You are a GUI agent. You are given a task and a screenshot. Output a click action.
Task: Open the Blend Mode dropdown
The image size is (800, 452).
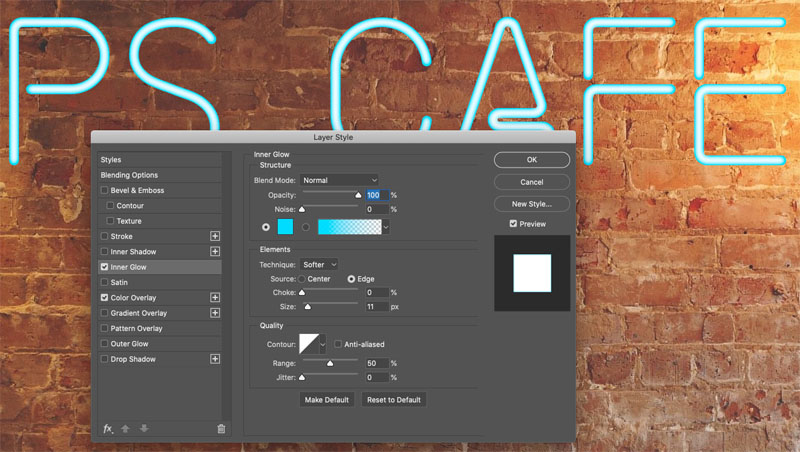click(339, 180)
